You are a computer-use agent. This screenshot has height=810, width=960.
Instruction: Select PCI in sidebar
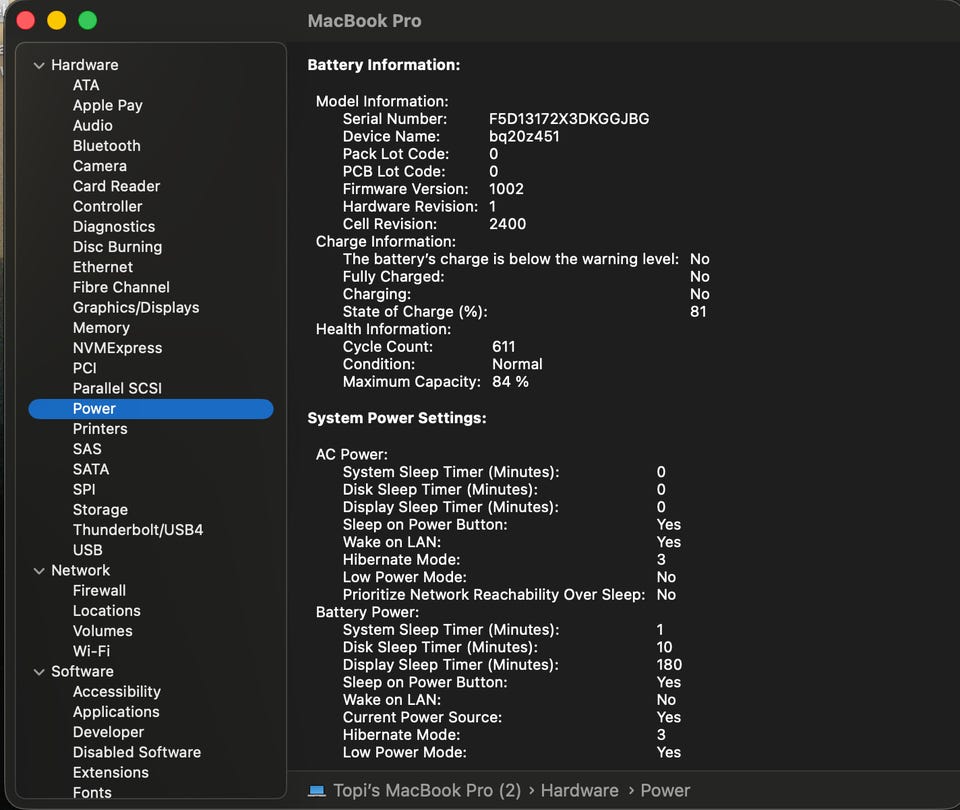click(84, 368)
